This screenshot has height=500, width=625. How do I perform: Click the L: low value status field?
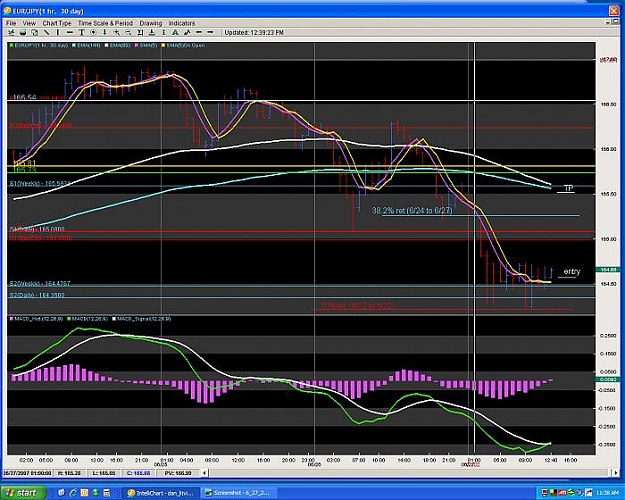tap(104, 473)
